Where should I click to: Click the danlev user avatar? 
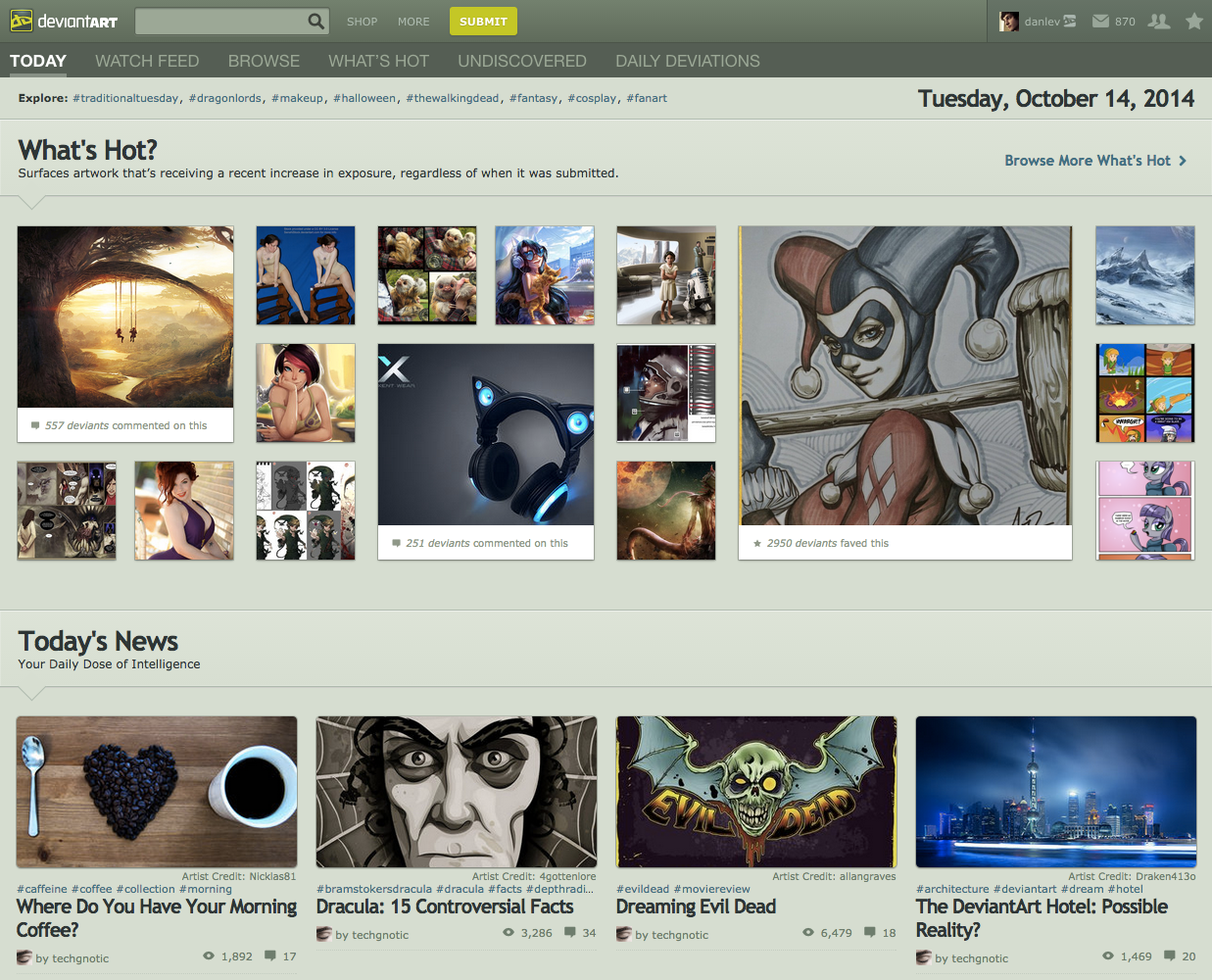pos(1009,22)
